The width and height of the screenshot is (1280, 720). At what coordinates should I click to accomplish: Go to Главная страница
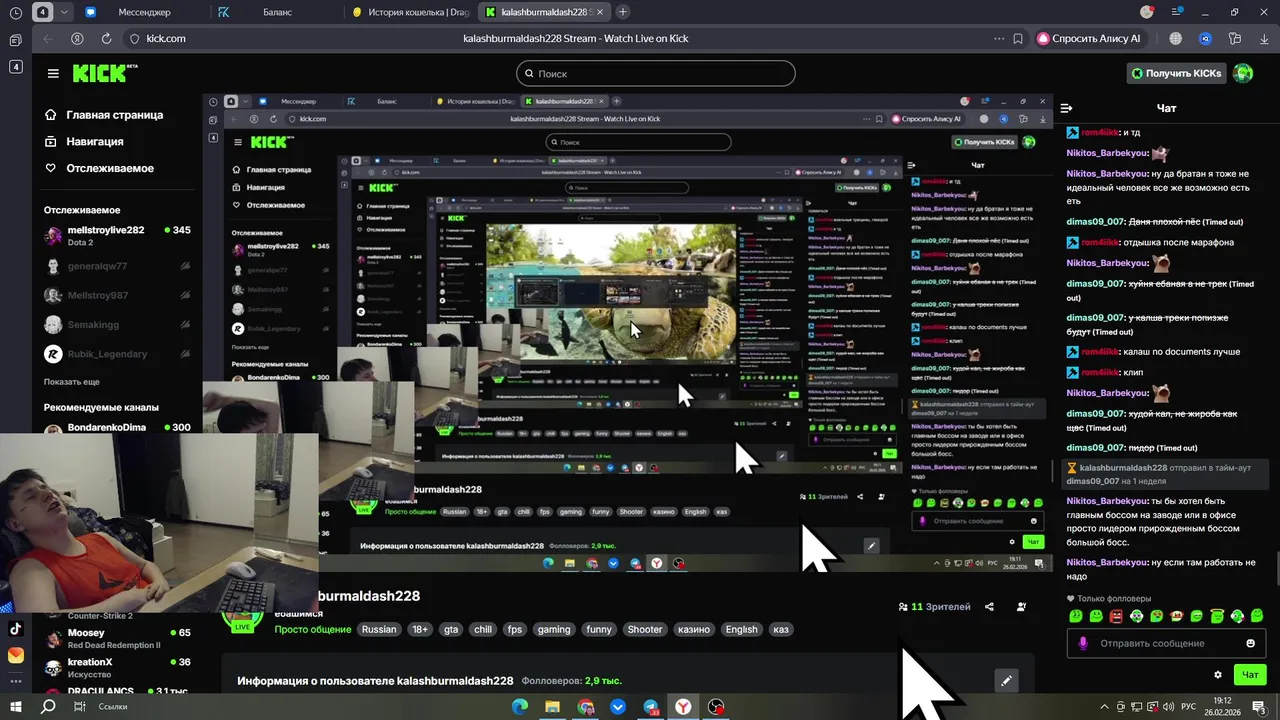tap(104, 115)
